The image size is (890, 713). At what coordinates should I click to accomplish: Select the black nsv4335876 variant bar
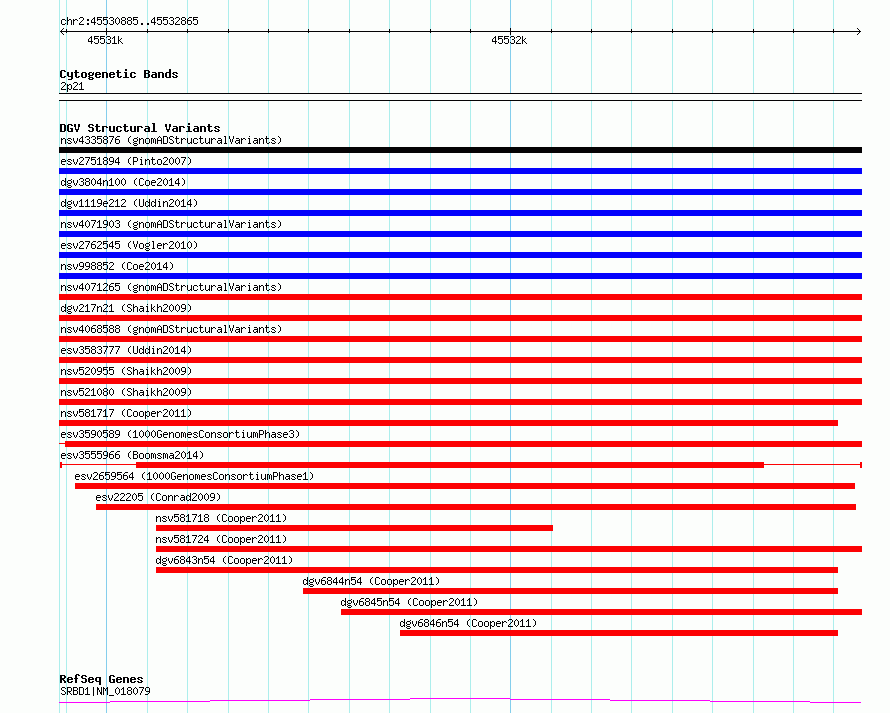click(460, 150)
